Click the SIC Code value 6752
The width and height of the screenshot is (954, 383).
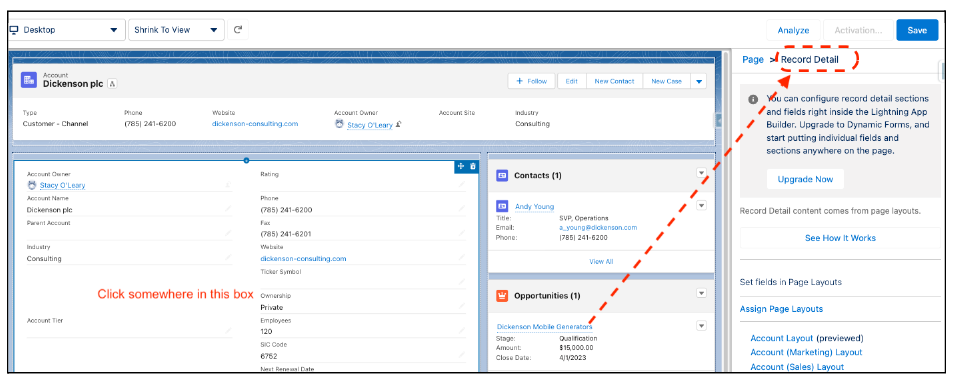269,356
